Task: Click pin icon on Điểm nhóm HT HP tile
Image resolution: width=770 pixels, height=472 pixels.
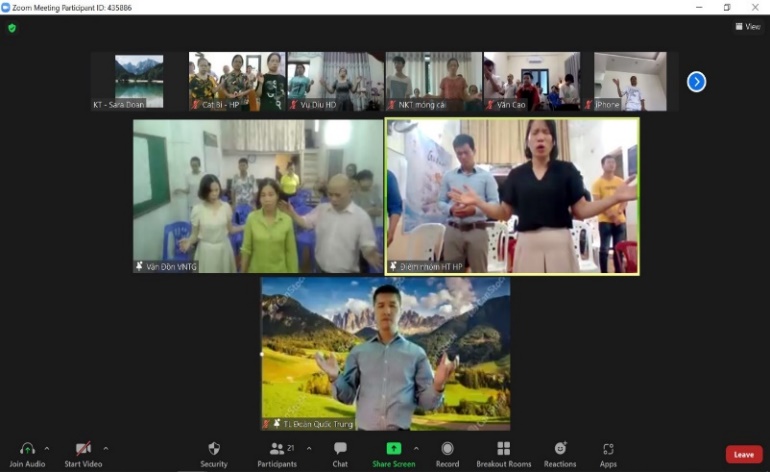Action: tap(393, 266)
